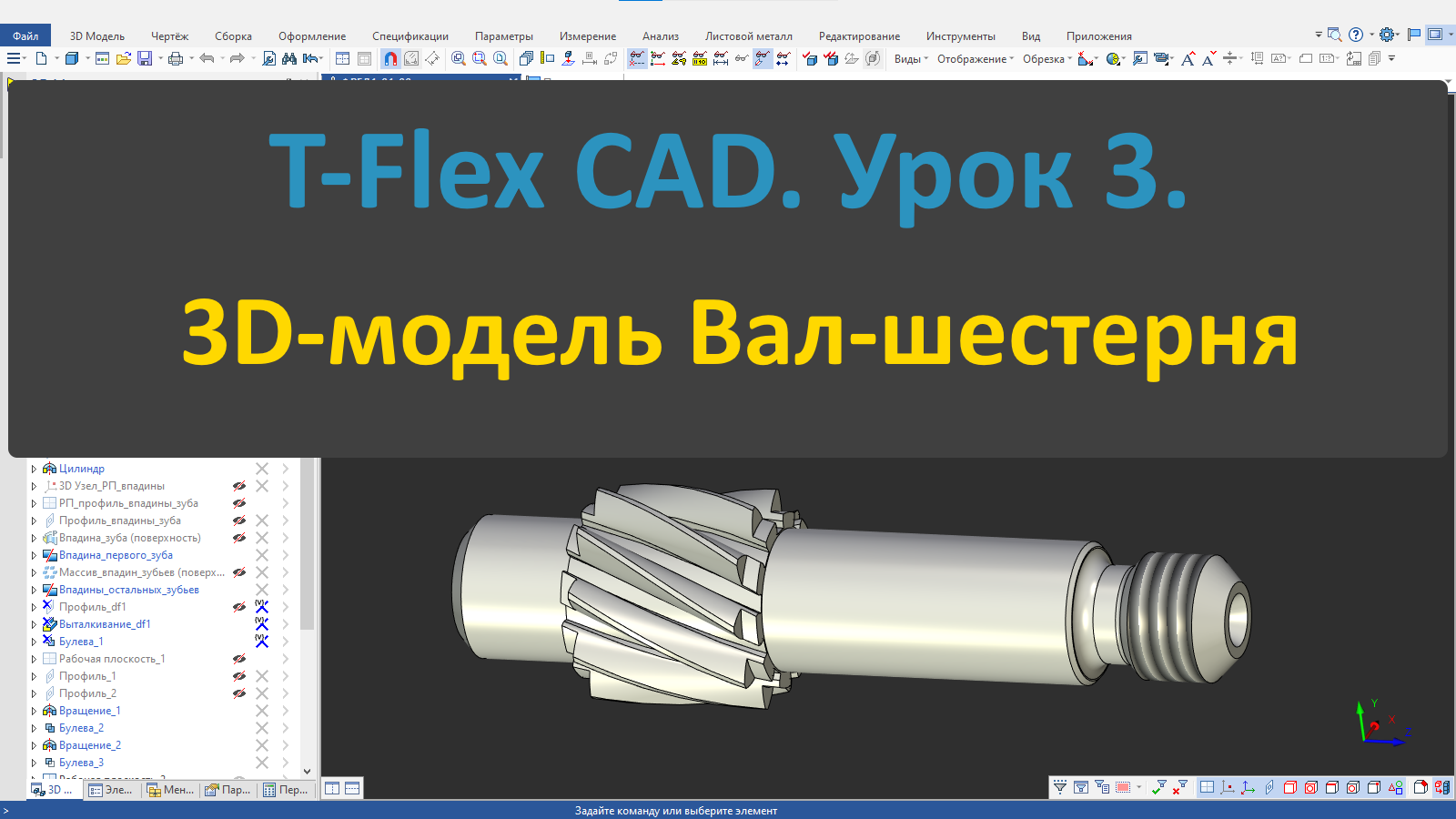Click the Redo arrow
The width and height of the screenshot is (1456, 819).
tap(237, 58)
